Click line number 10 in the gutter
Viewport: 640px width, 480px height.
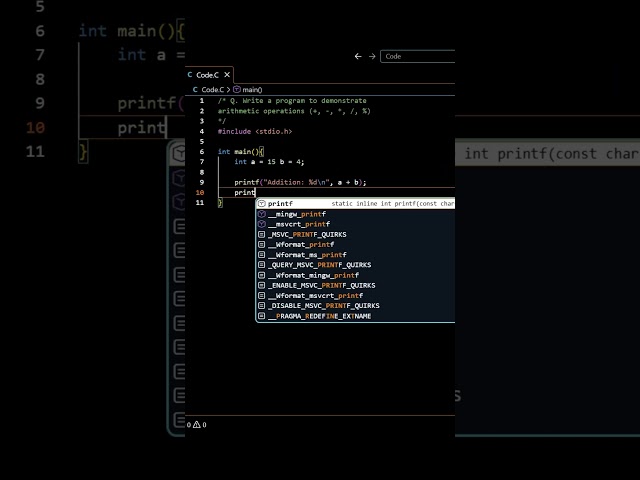point(200,192)
